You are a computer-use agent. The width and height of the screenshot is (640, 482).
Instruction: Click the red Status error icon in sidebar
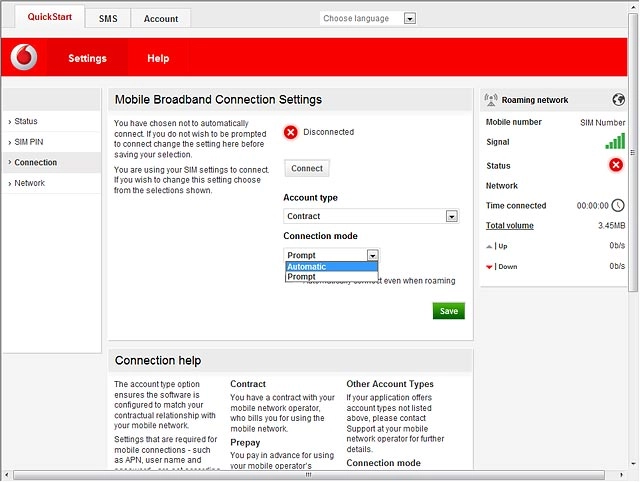coord(616,165)
